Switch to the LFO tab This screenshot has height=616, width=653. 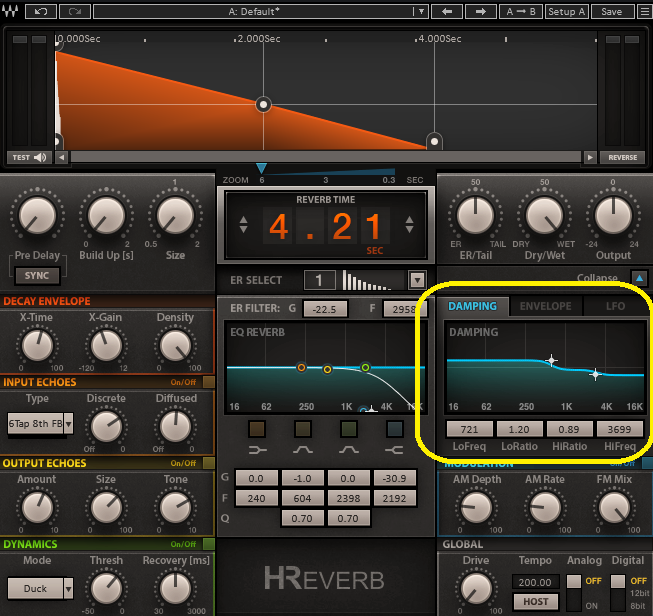(x=614, y=306)
